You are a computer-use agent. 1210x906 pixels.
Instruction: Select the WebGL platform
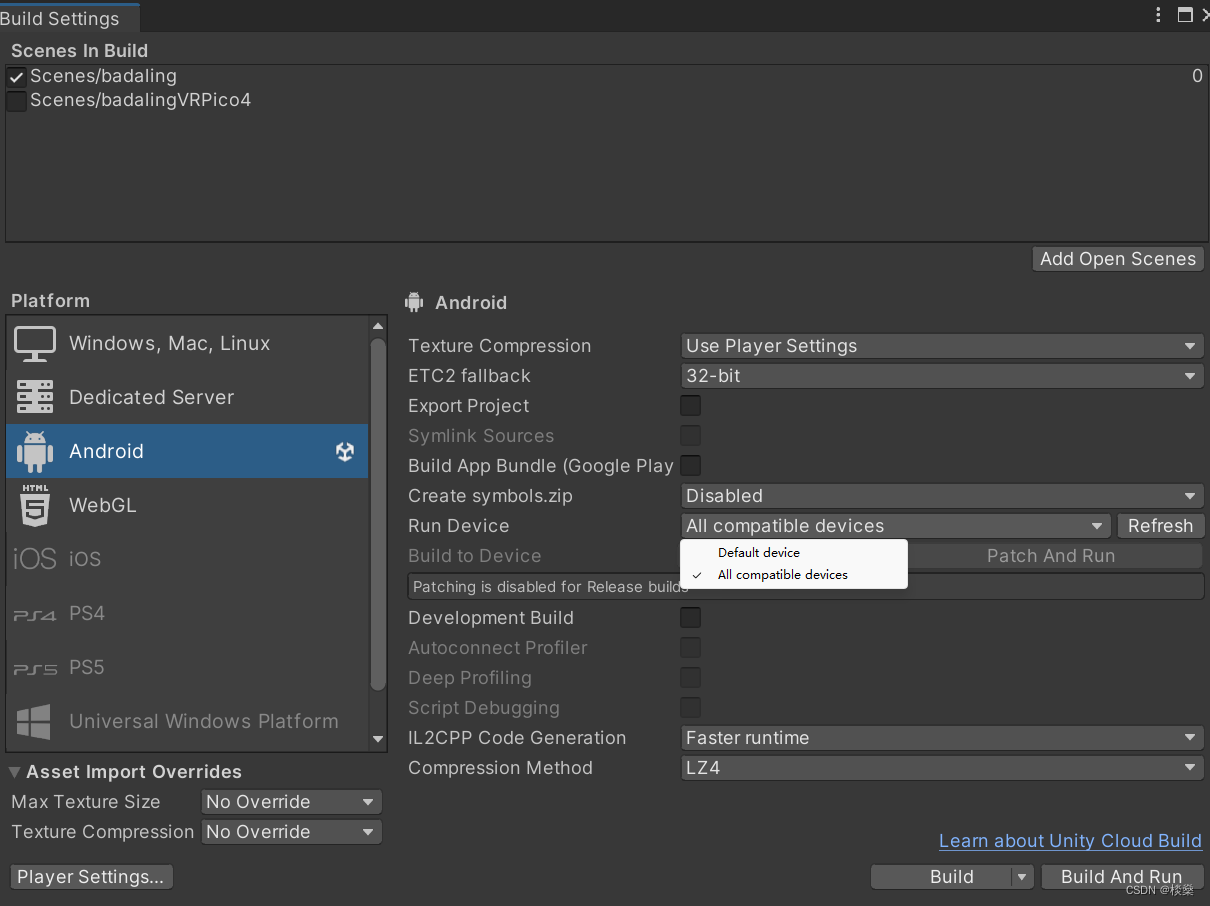pos(187,506)
